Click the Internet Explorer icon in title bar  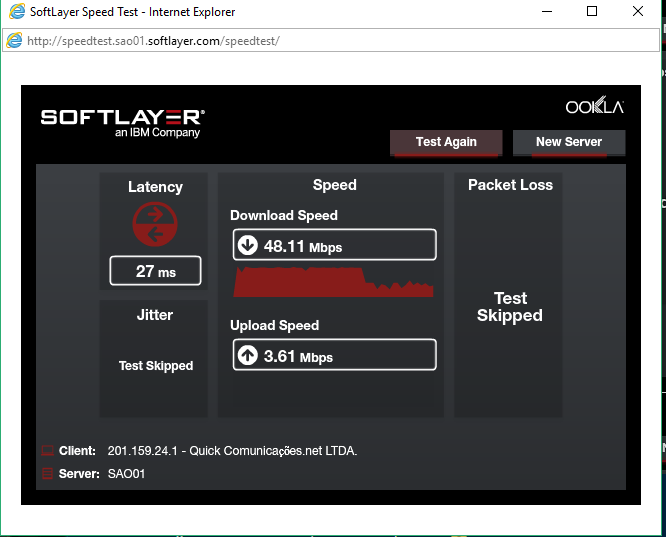(14, 12)
